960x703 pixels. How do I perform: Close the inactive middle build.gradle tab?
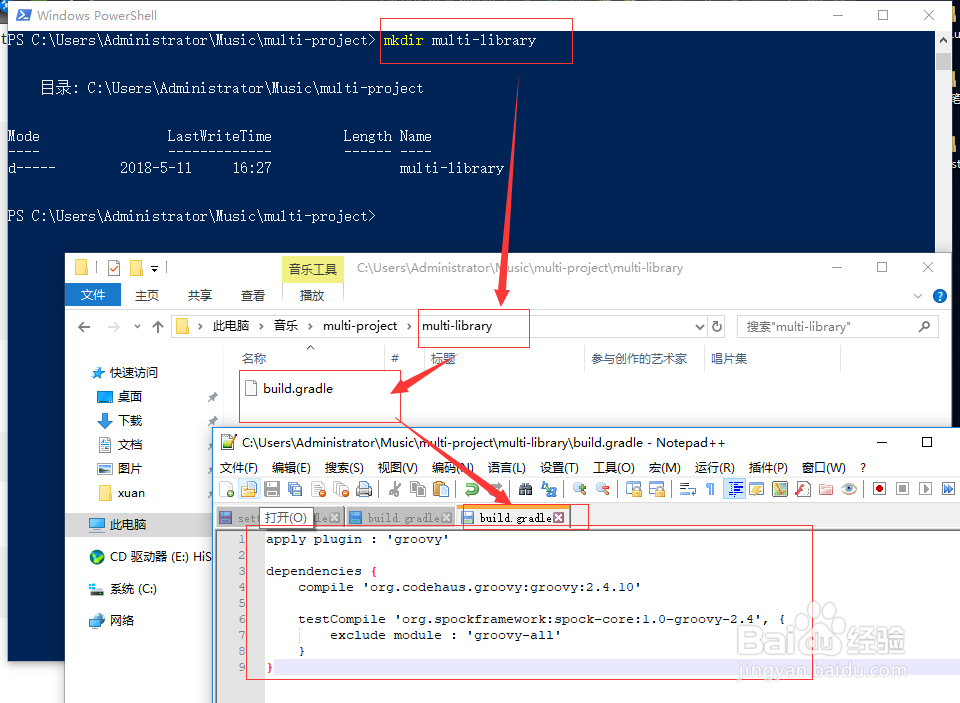pos(447,518)
